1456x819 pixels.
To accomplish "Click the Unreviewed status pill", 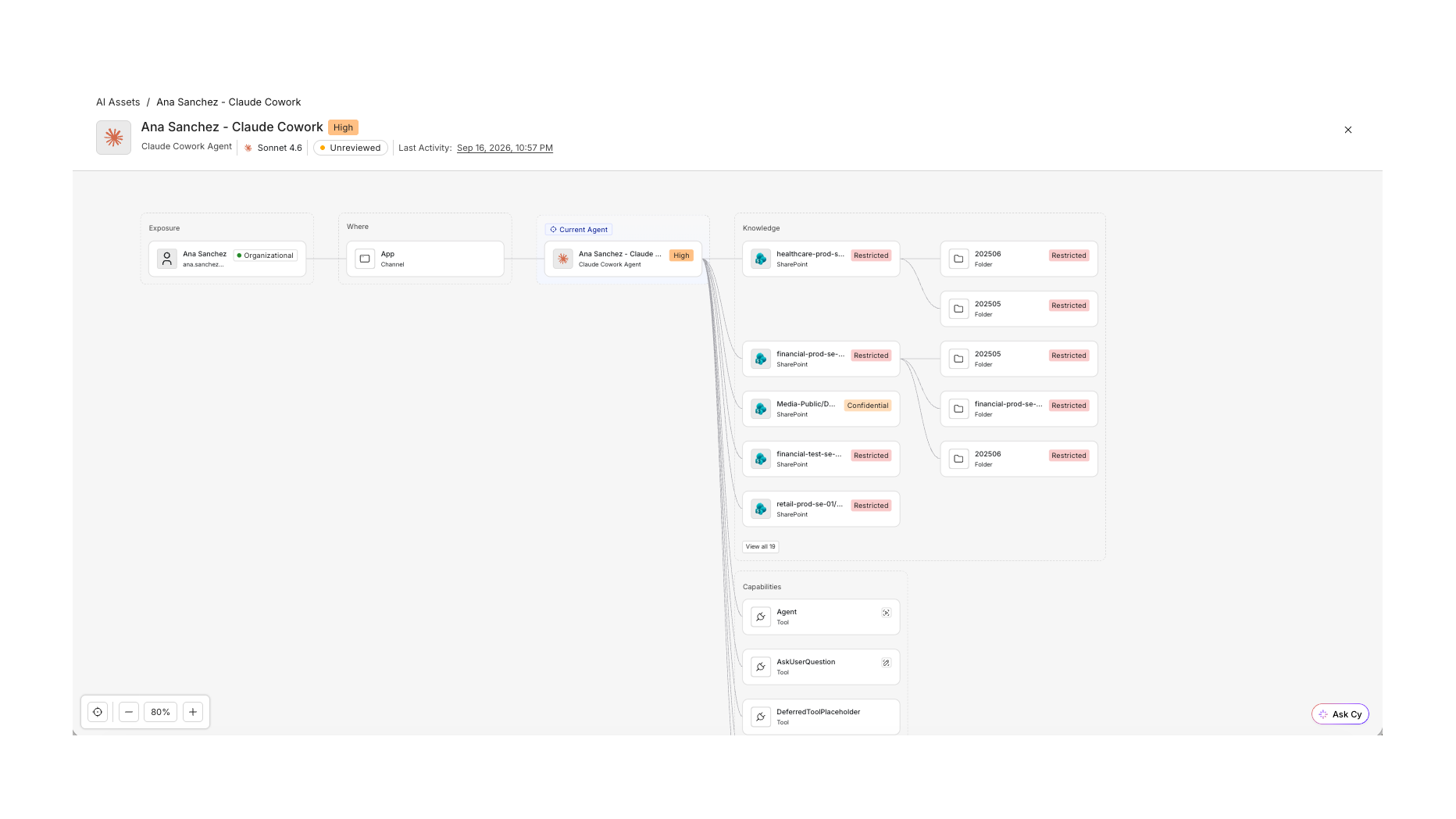I will click(x=351, y=148).
